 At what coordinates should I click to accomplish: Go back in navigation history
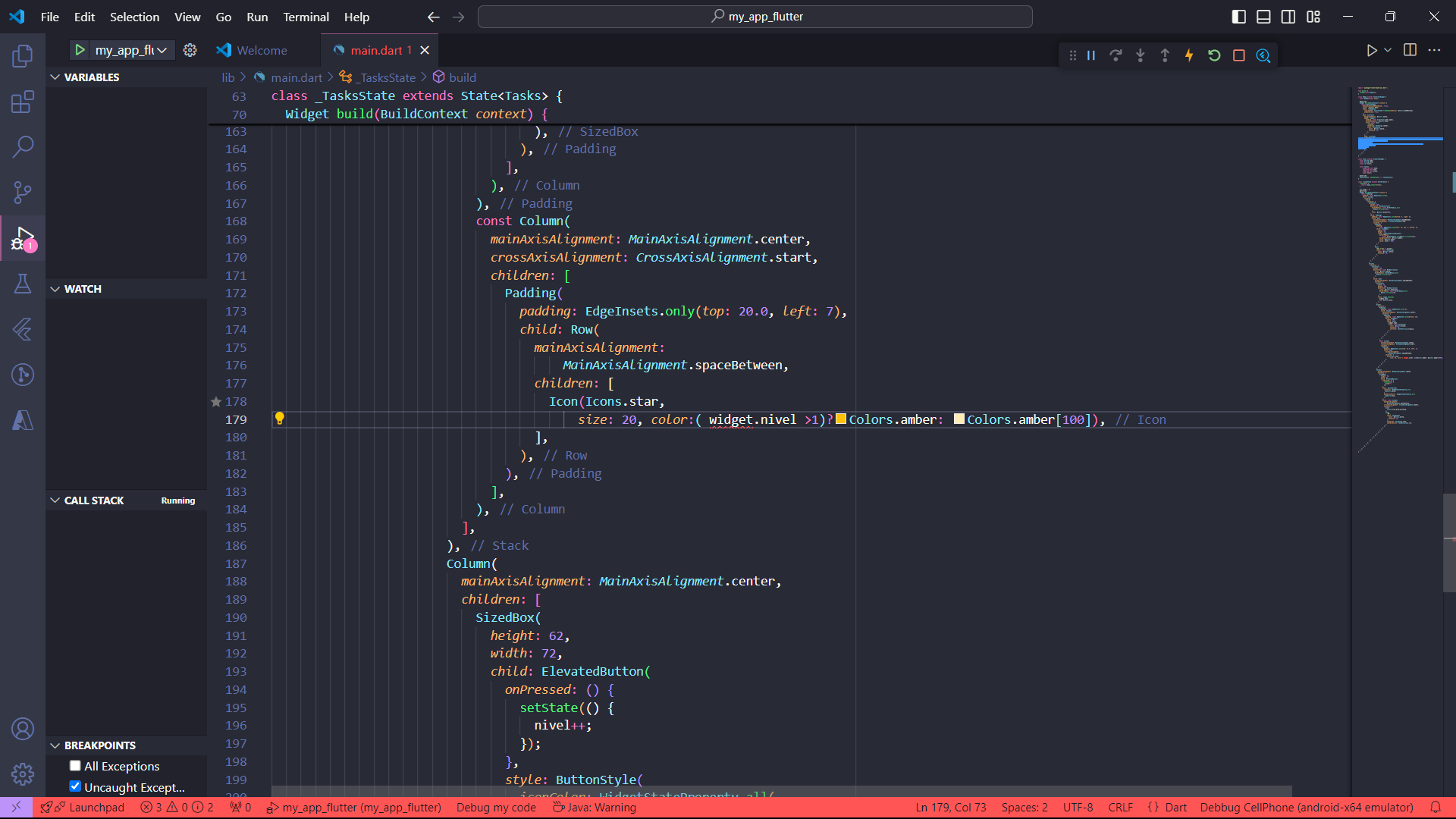coord(433,17)
